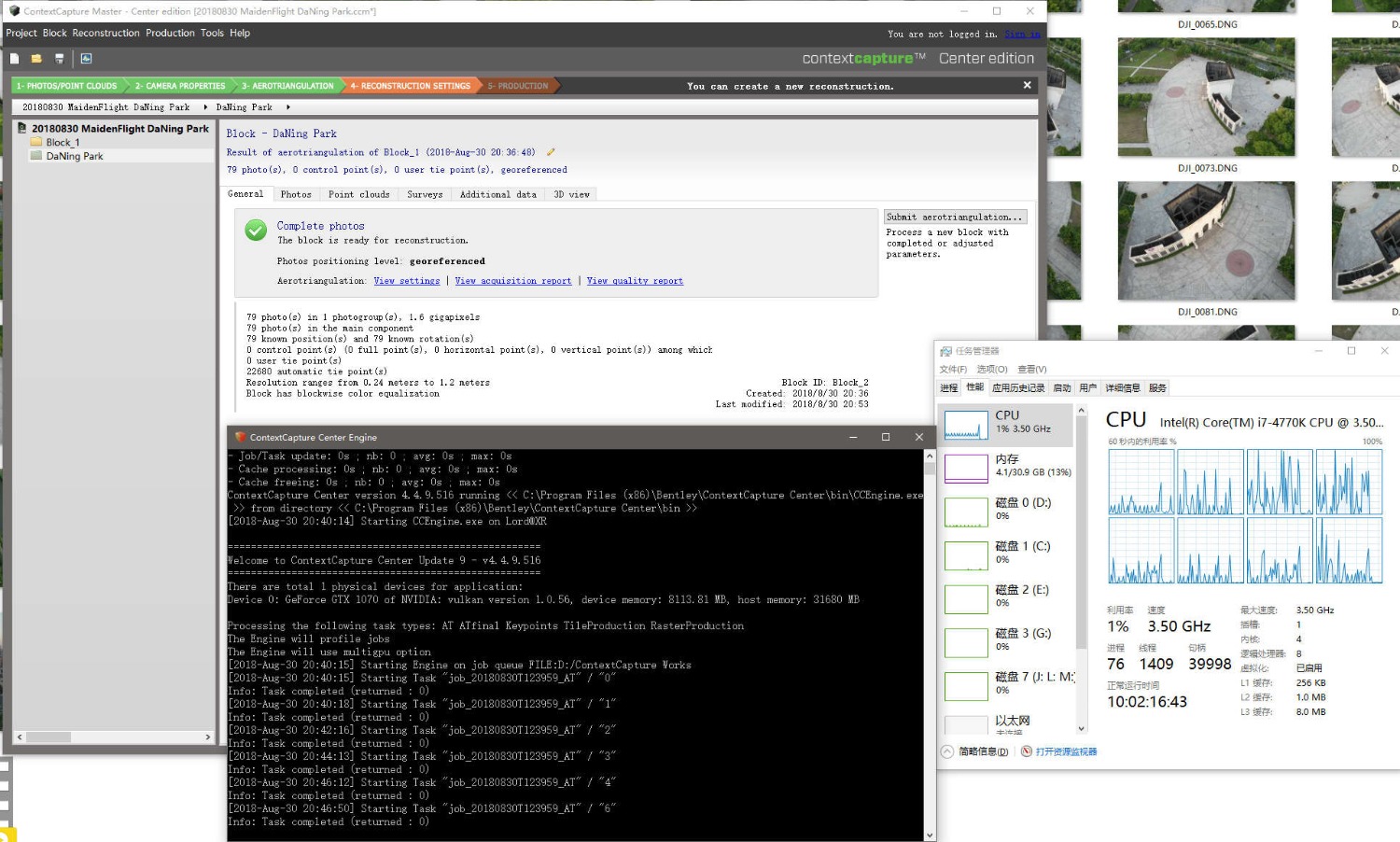
Task: Click the Sign in link
Action: (x=1022, y=34)
